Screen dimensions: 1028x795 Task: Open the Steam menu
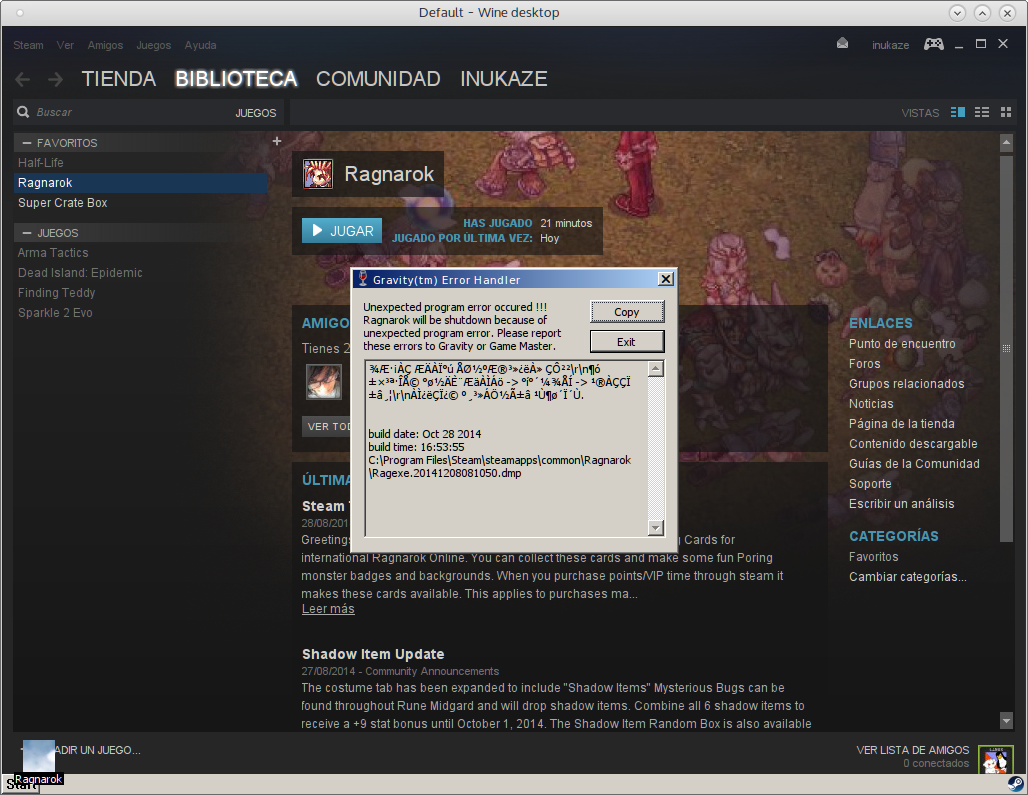pyautogui.click(x=28, y=45)
